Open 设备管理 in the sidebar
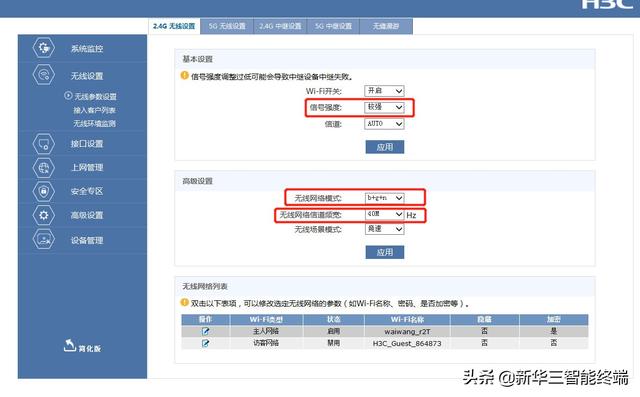Viewport: 640px width, 397px height. 87,240
